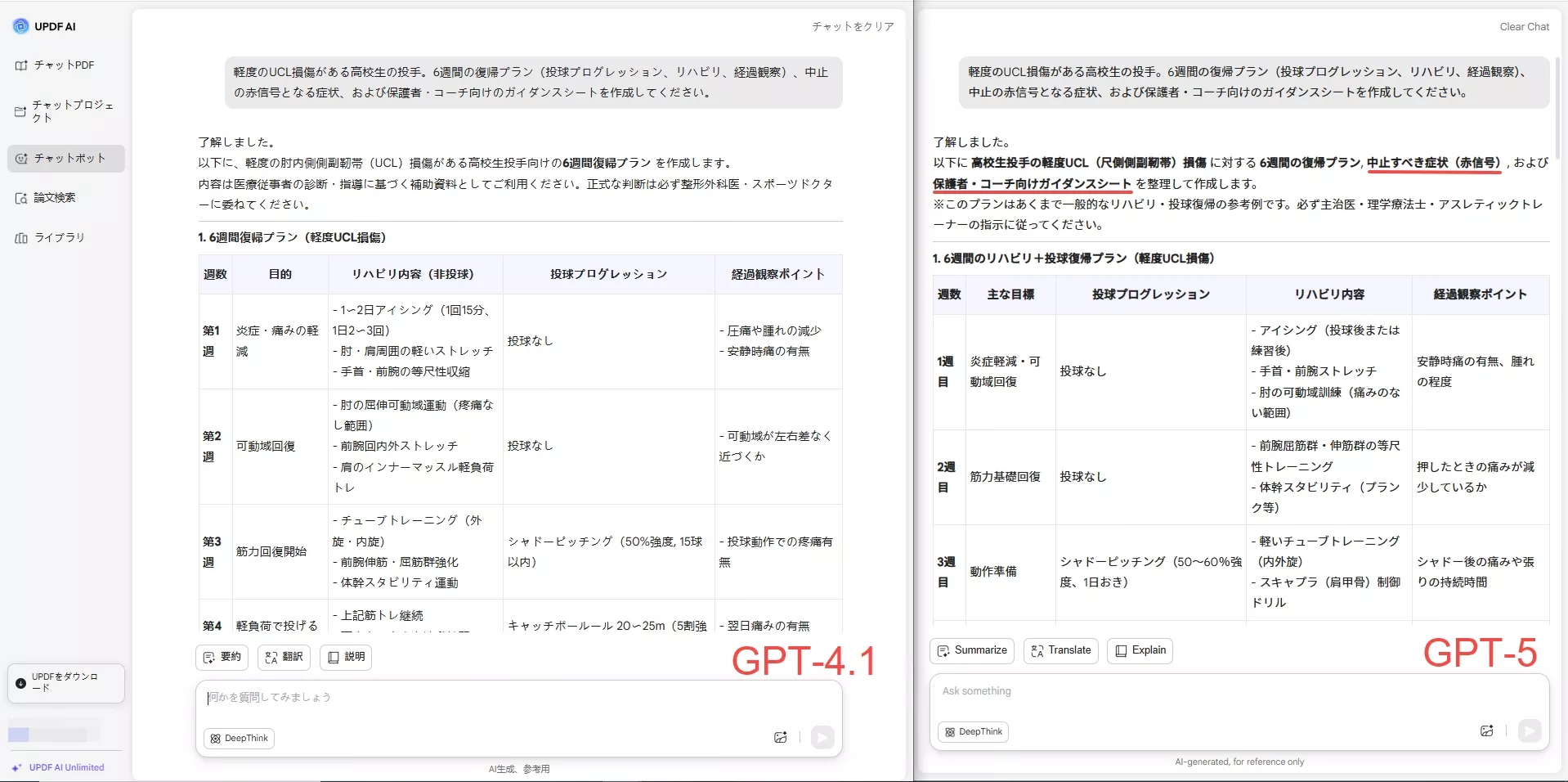Click the send arrow in the GPT-5 panel

1529,731
